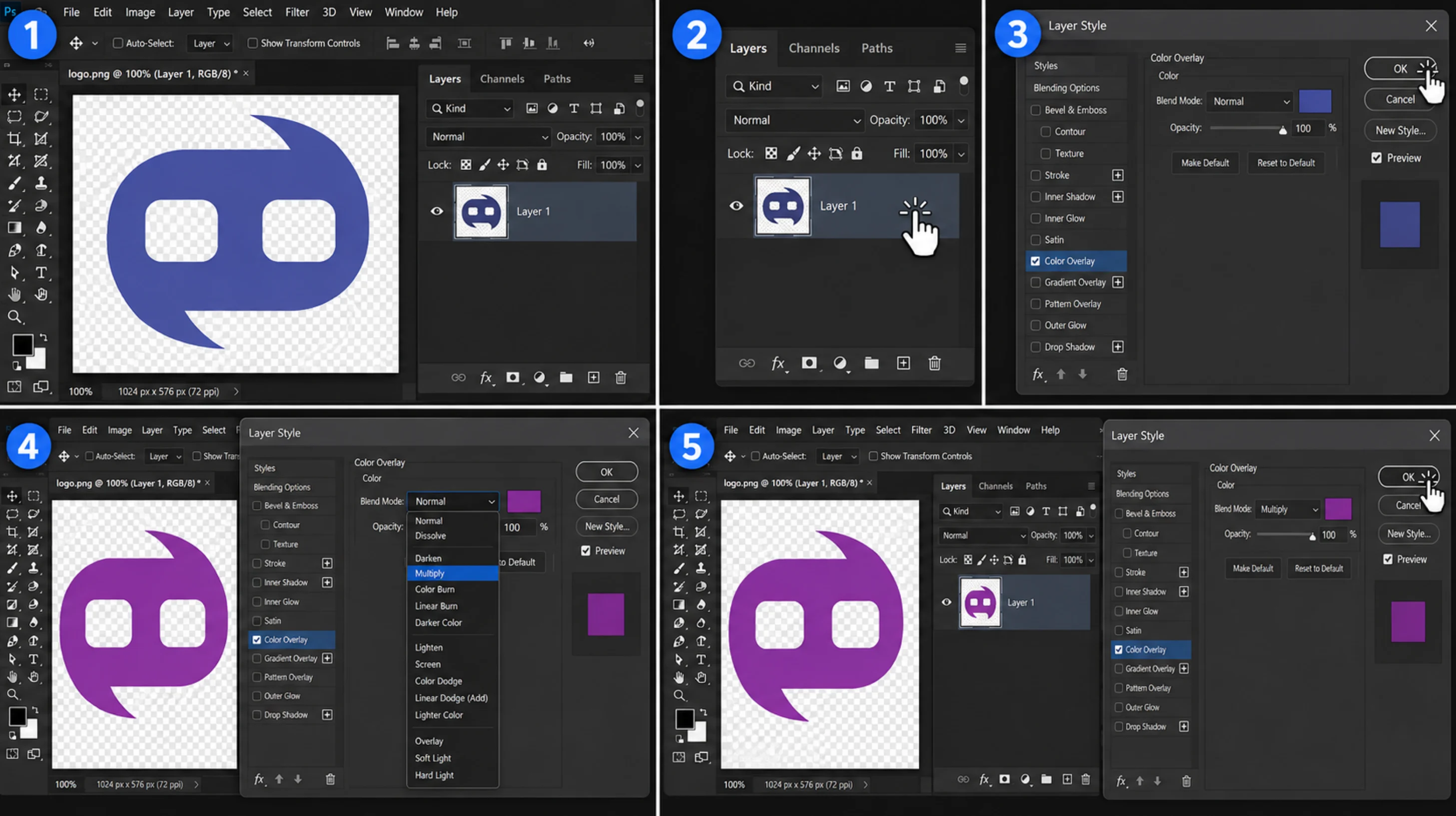The width and height of the screenshot is (1456, 816).
Task: Lock transparent pixels in step 2 Layers panel
Action: (x=771, y=153)
